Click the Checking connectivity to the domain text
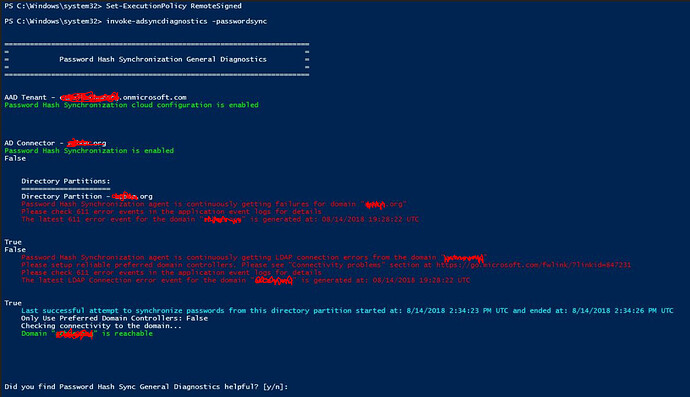This screenshot has width=690, height=397. coord(101,326)
